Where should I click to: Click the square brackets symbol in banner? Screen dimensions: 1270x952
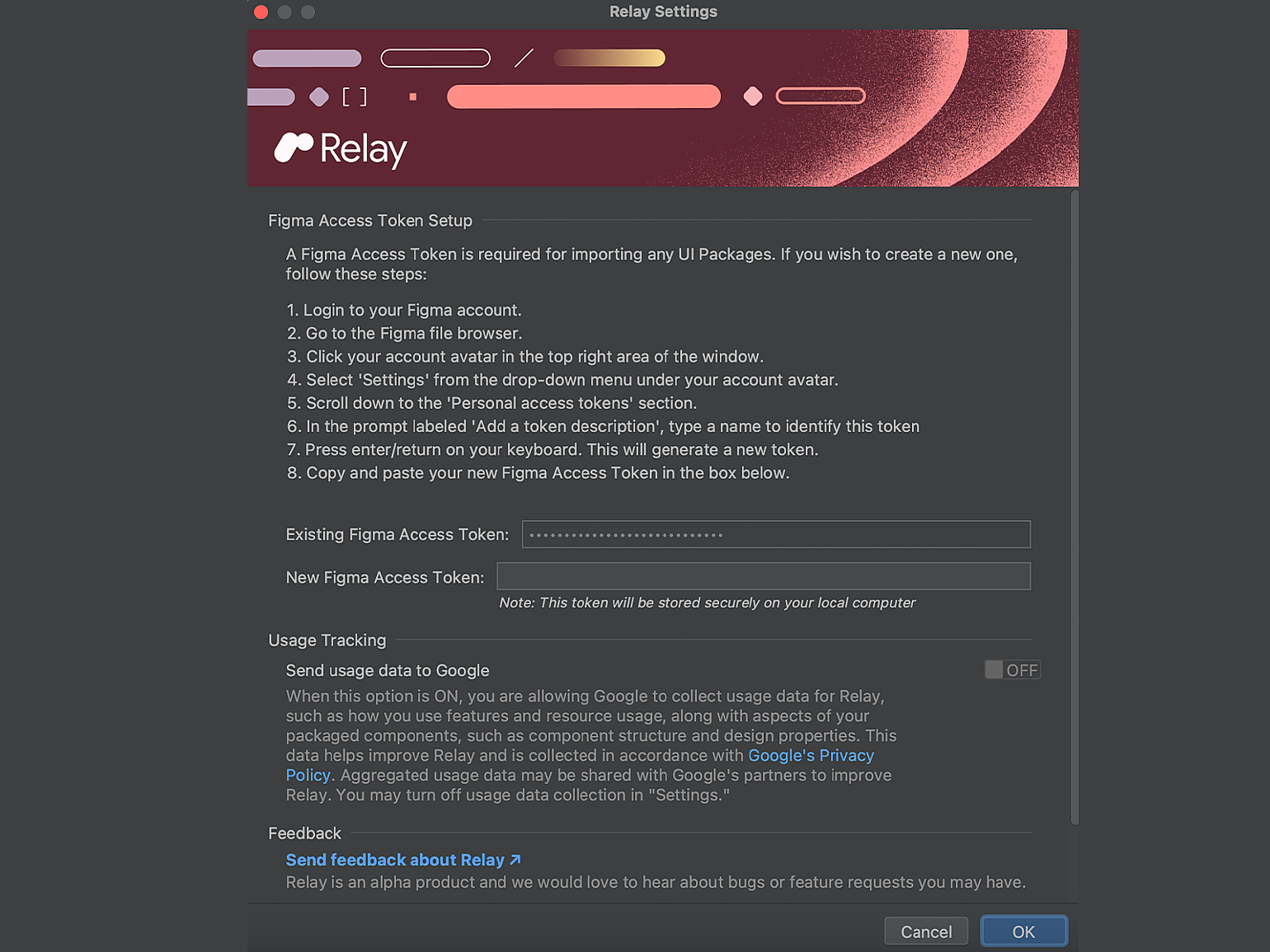click(x=355, y=97)
